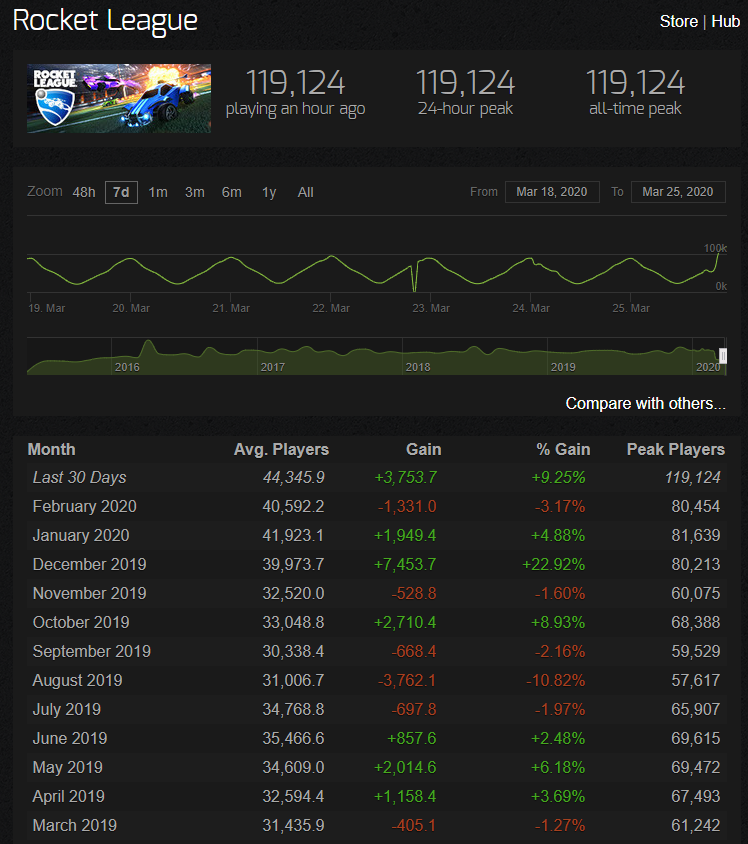Select the February 2020 row label
The image size is (748, 844).
tap(84, 507)
